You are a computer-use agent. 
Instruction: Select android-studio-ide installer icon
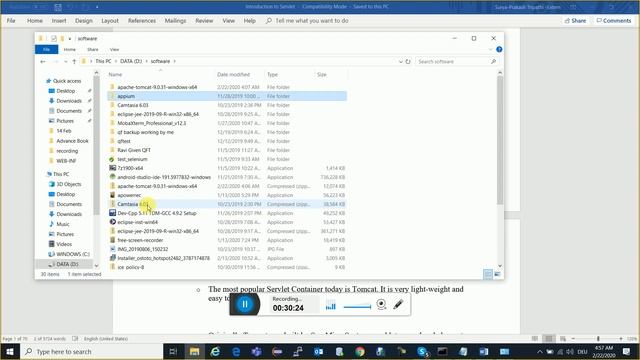point(112,177)
